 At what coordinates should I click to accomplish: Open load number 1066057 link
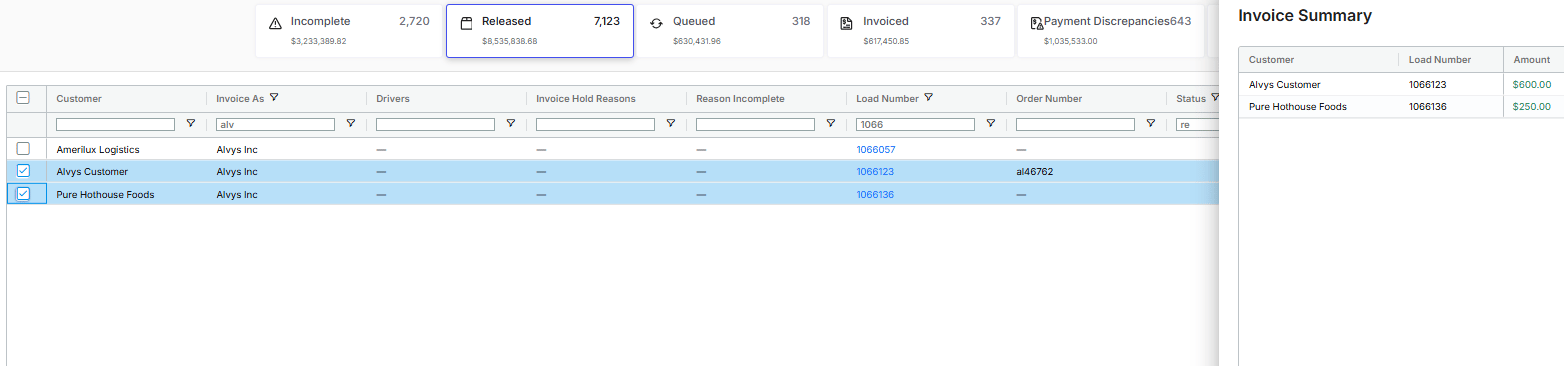pyautogui.click(x=875, y=149)
